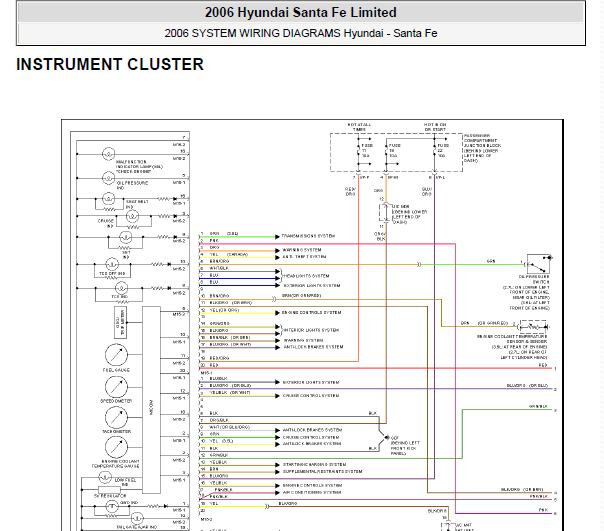Image resolution: width=604 pixels, height=531 pixels.
Task: Click the 'SPEEDOMETER' label
Action: [x=116, y=401]
